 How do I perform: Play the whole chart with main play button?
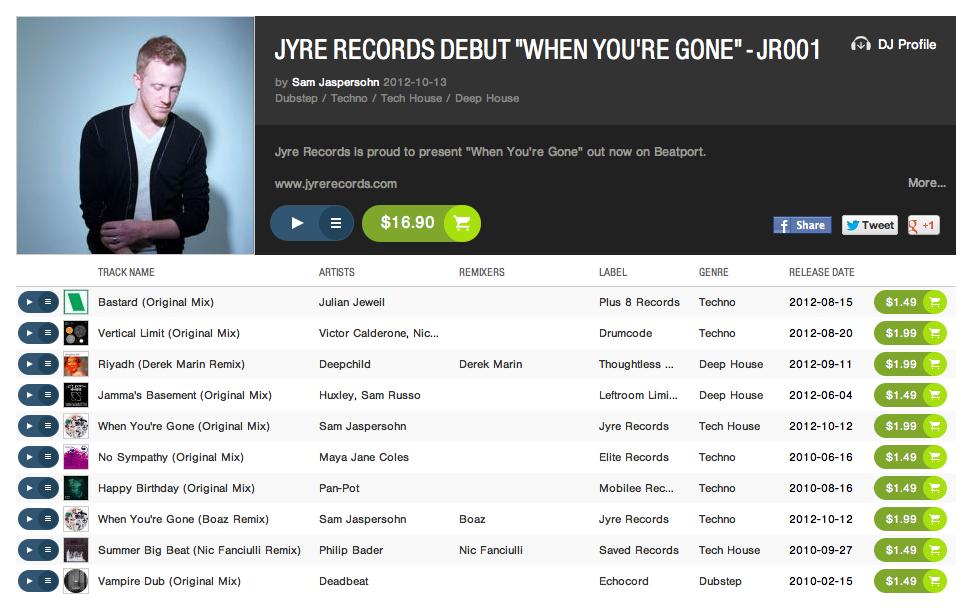(x=297, y=223)
